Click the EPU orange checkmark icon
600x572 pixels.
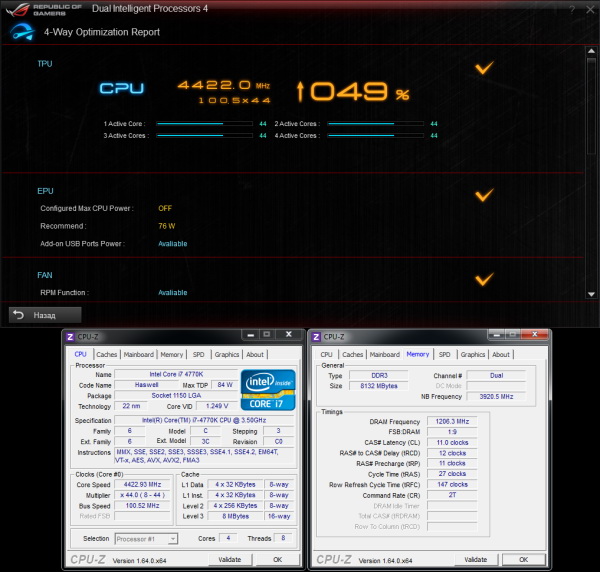click(484, 195)
